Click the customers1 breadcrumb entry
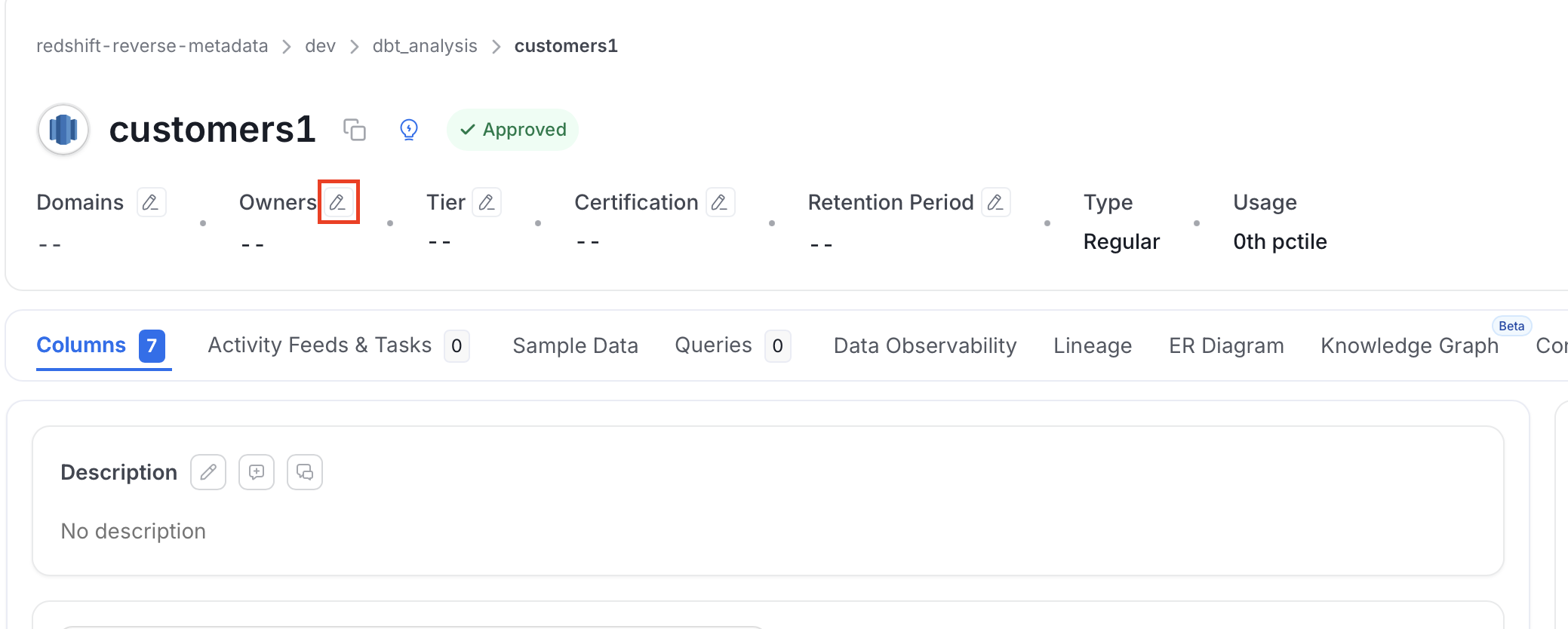Viewport: 1568px width, 629px height. [x=566, y=46]
